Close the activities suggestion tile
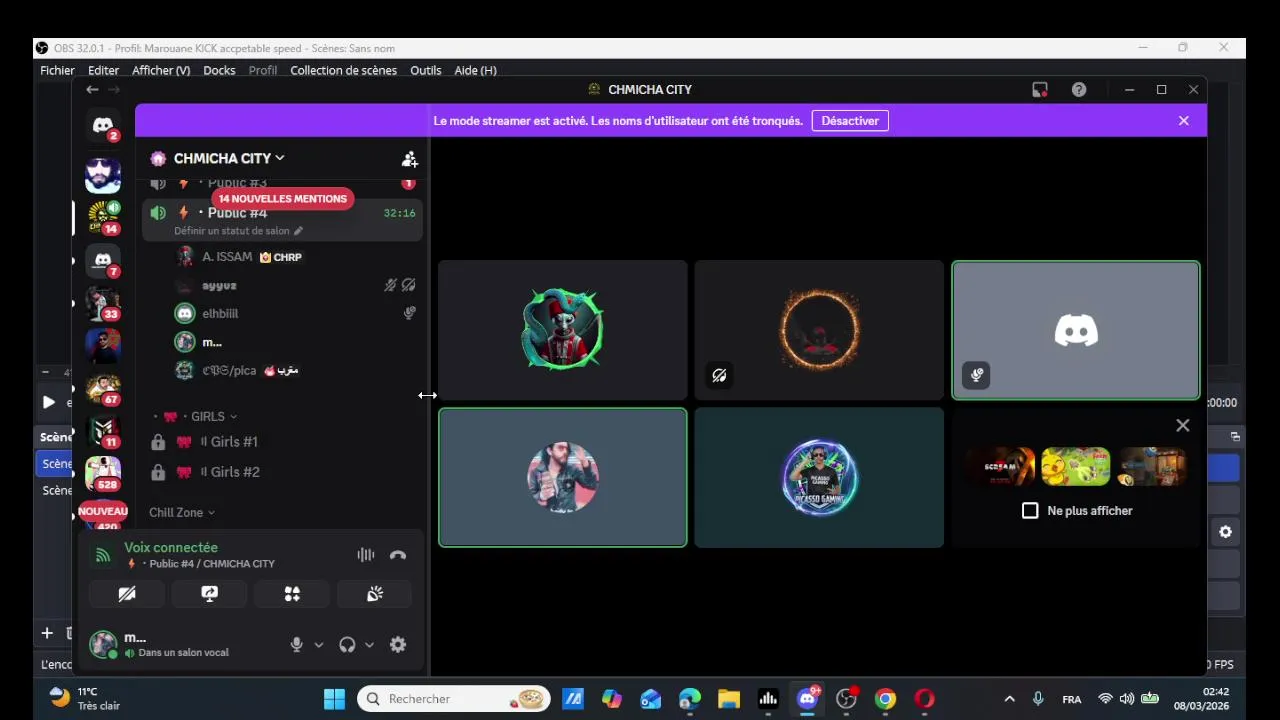 [1183, 425]
